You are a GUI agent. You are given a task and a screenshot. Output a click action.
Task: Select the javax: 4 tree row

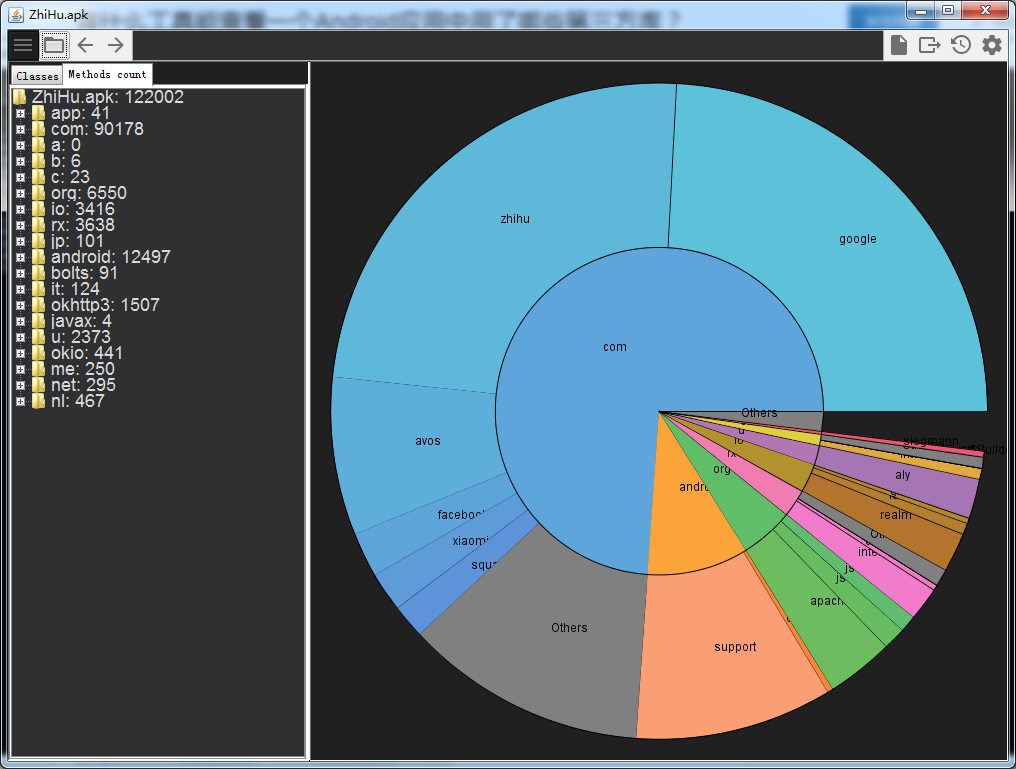coord(72,321)
